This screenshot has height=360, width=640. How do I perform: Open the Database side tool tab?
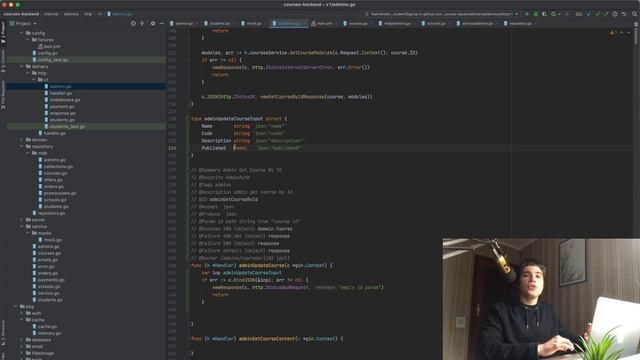point(636,33)
